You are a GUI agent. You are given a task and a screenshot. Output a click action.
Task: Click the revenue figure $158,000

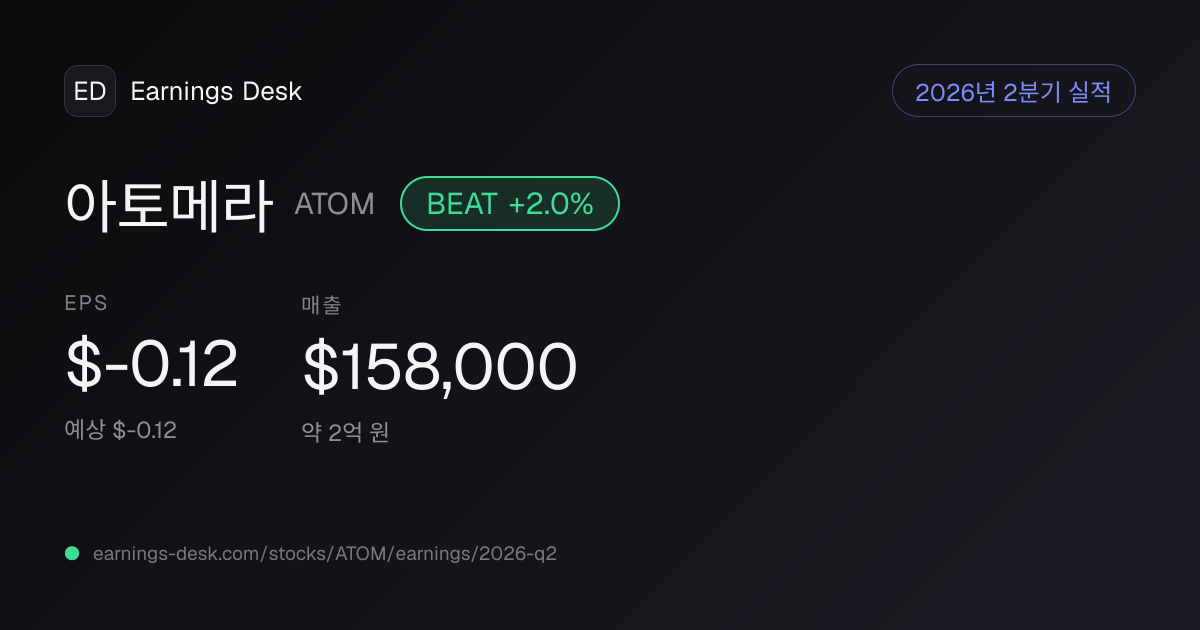click(440, 366)
